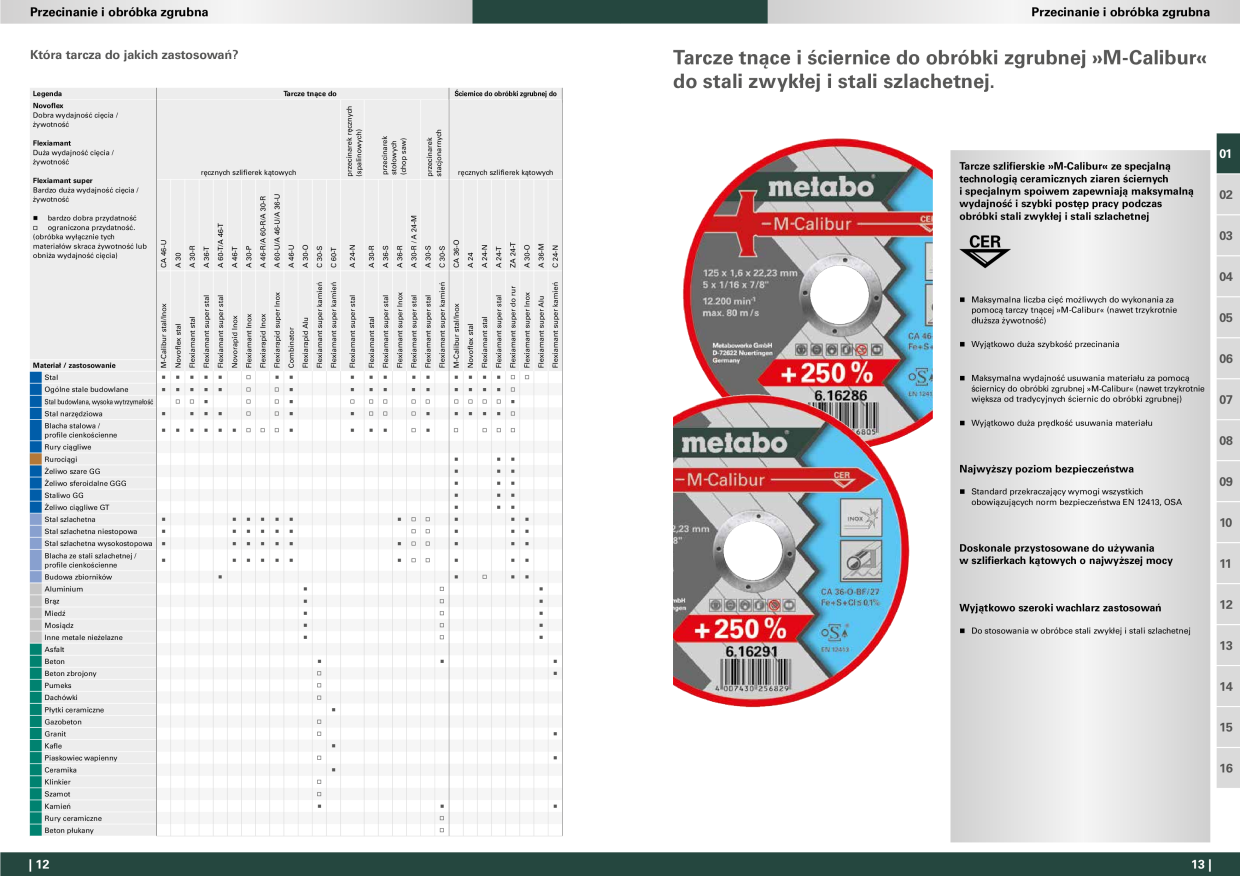The height and width of the screenshot is (876, 1240).
Task: Select the 'Aluminium' row label
Action: click(63, 589)
